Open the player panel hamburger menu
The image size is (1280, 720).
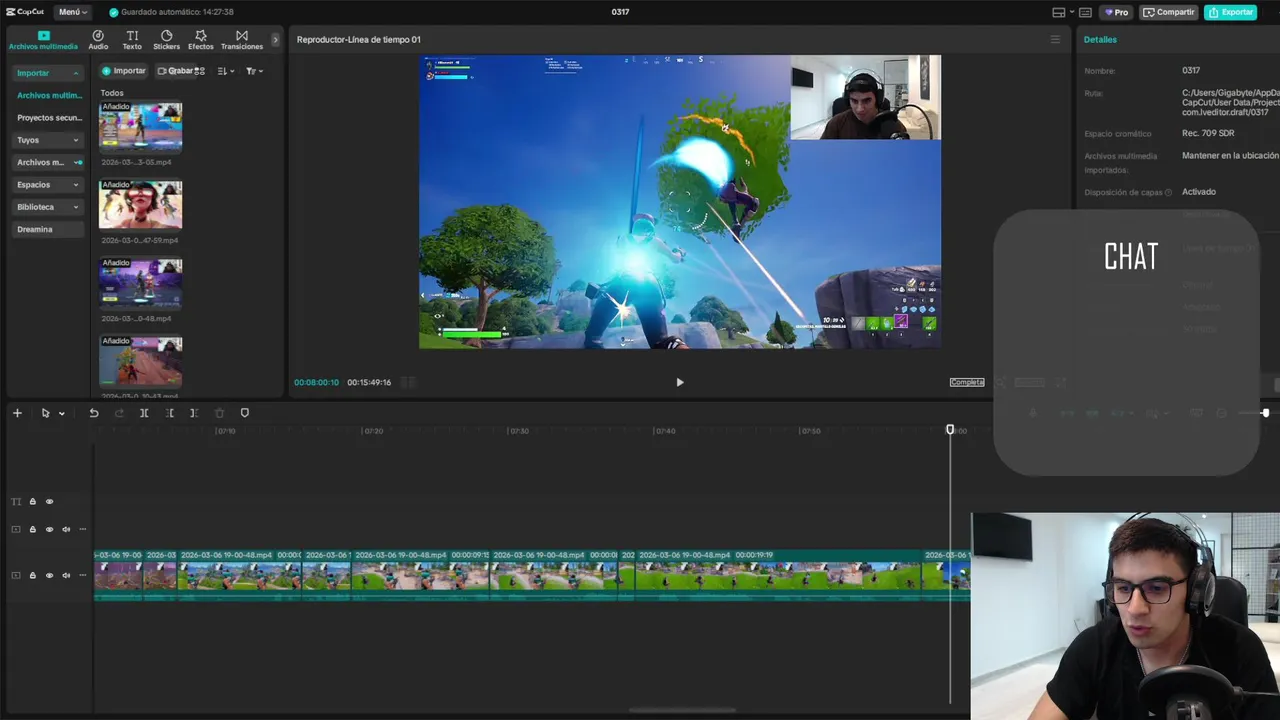[1055, 40]
